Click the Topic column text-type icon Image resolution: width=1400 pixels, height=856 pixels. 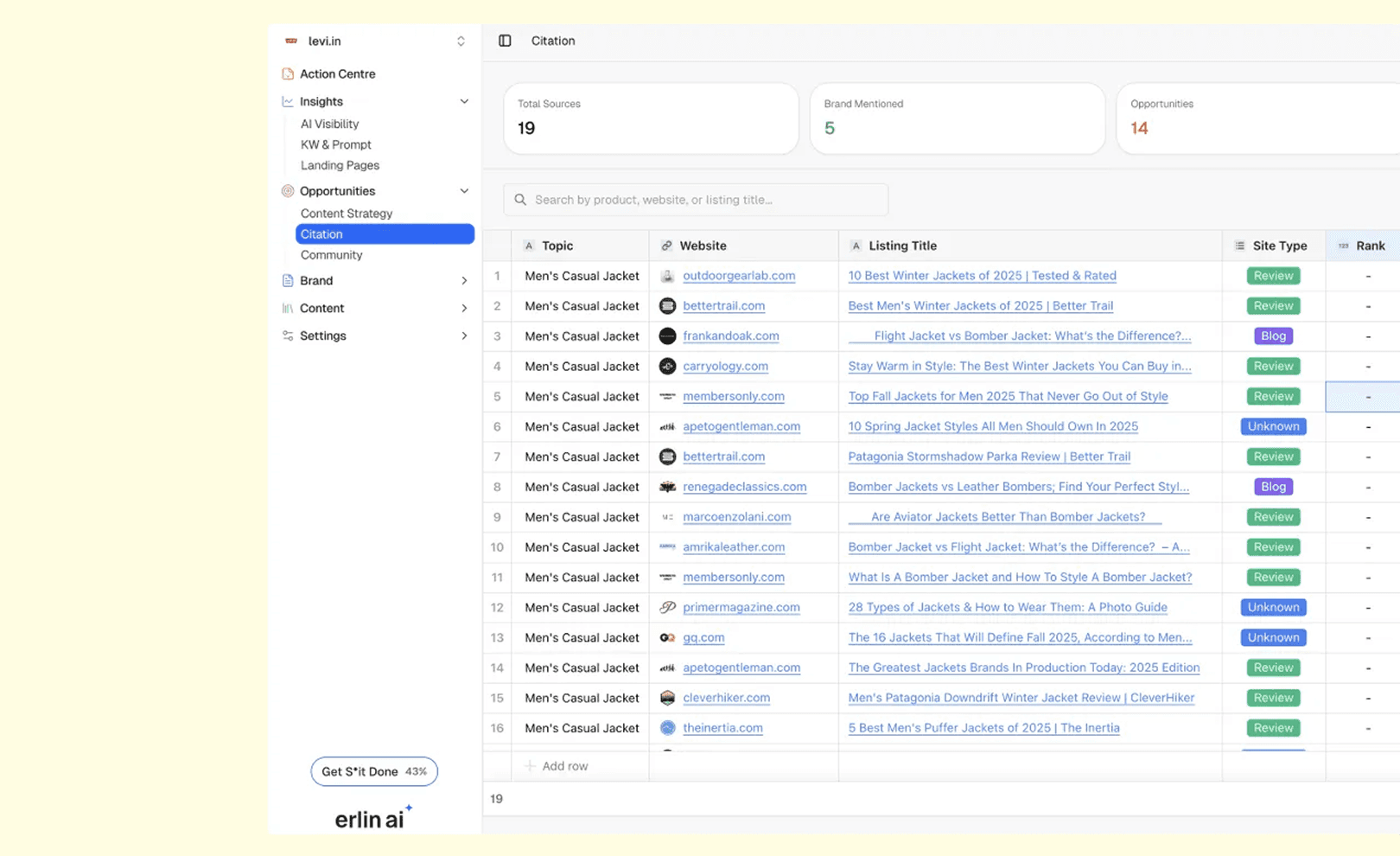[x=529, y=246]
